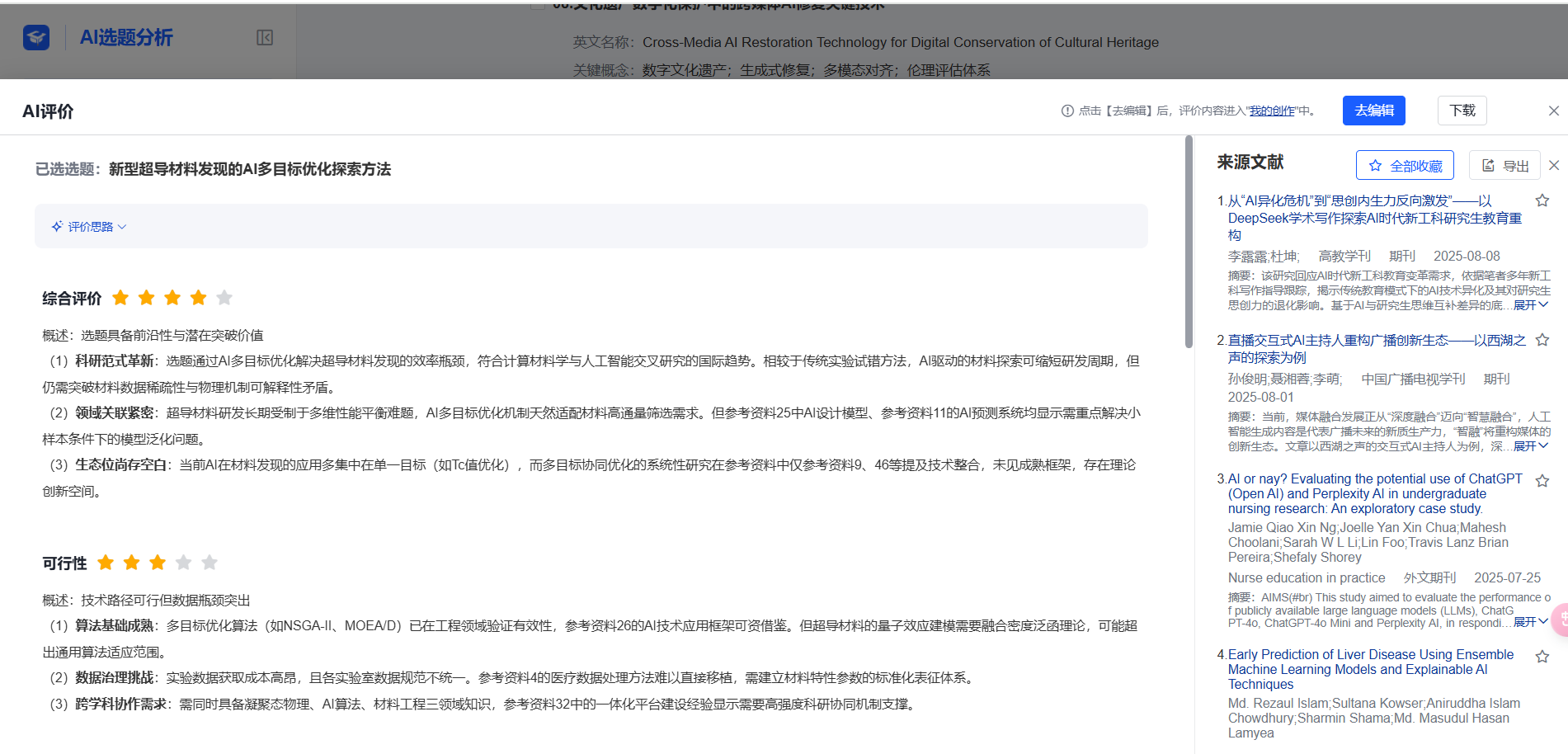Star the 直播交互式AI主持人 reference

pos(1542,340)
